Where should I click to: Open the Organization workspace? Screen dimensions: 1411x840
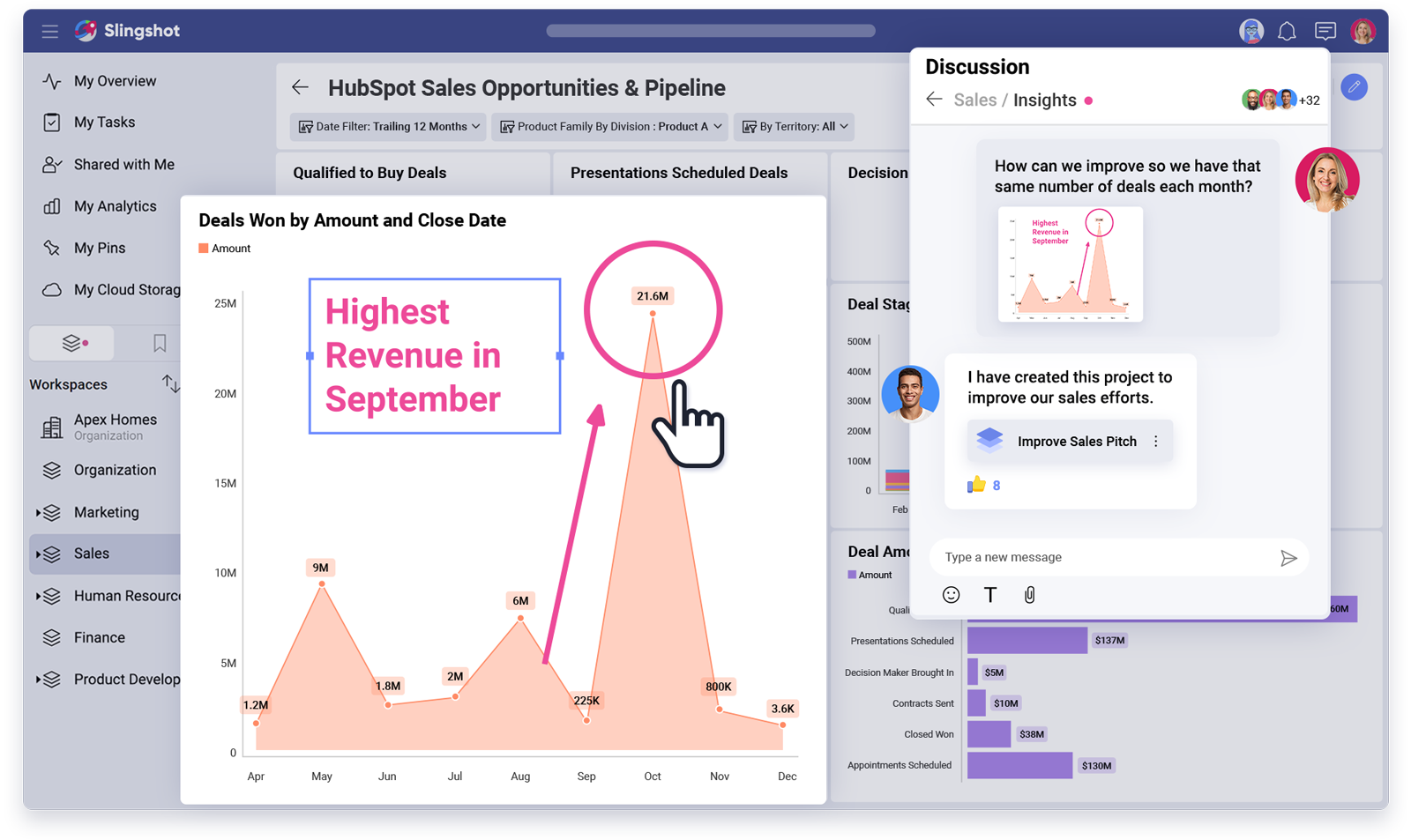(115, 471)
